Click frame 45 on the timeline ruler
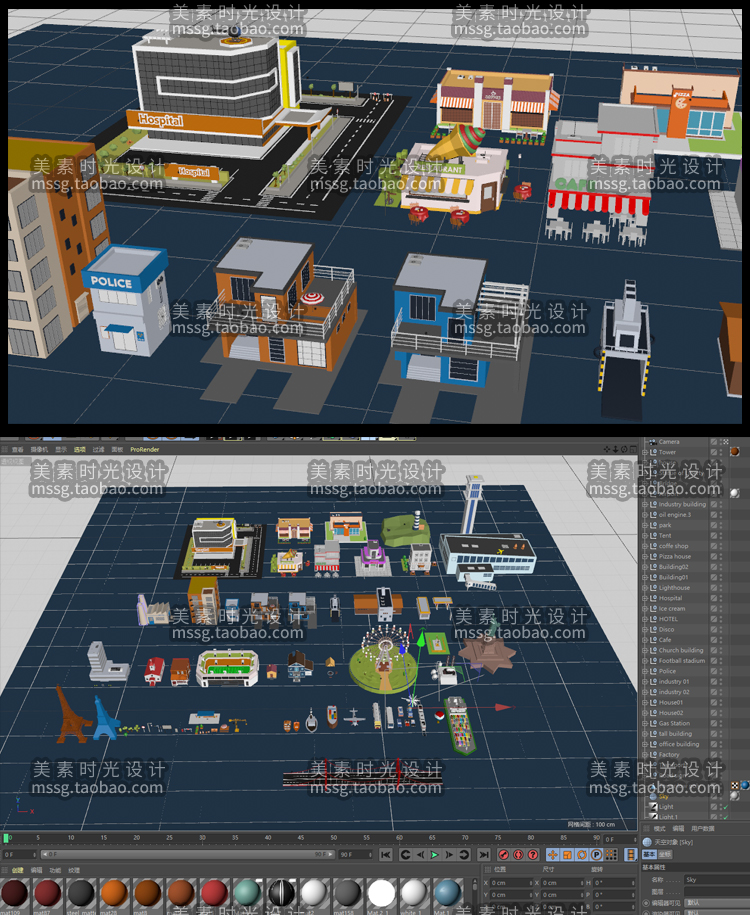The height and width of the screenshot is (915, 750). (x=301, y=837)
